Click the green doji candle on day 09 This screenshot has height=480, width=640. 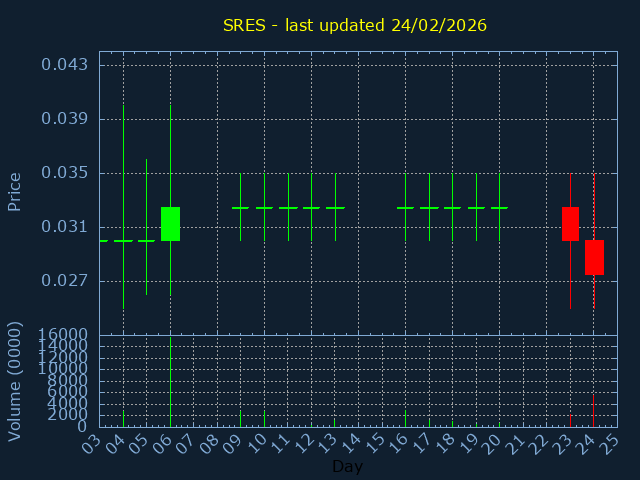pos(240,208)
